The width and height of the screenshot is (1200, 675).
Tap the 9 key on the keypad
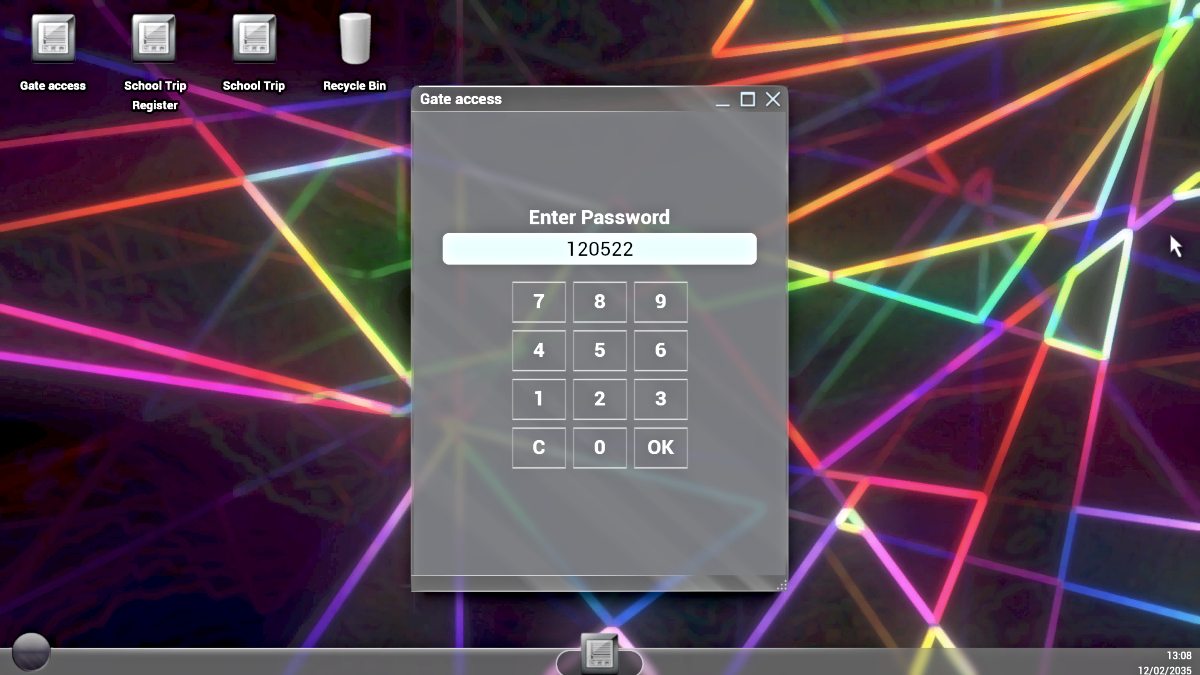[x=660, y=302]
